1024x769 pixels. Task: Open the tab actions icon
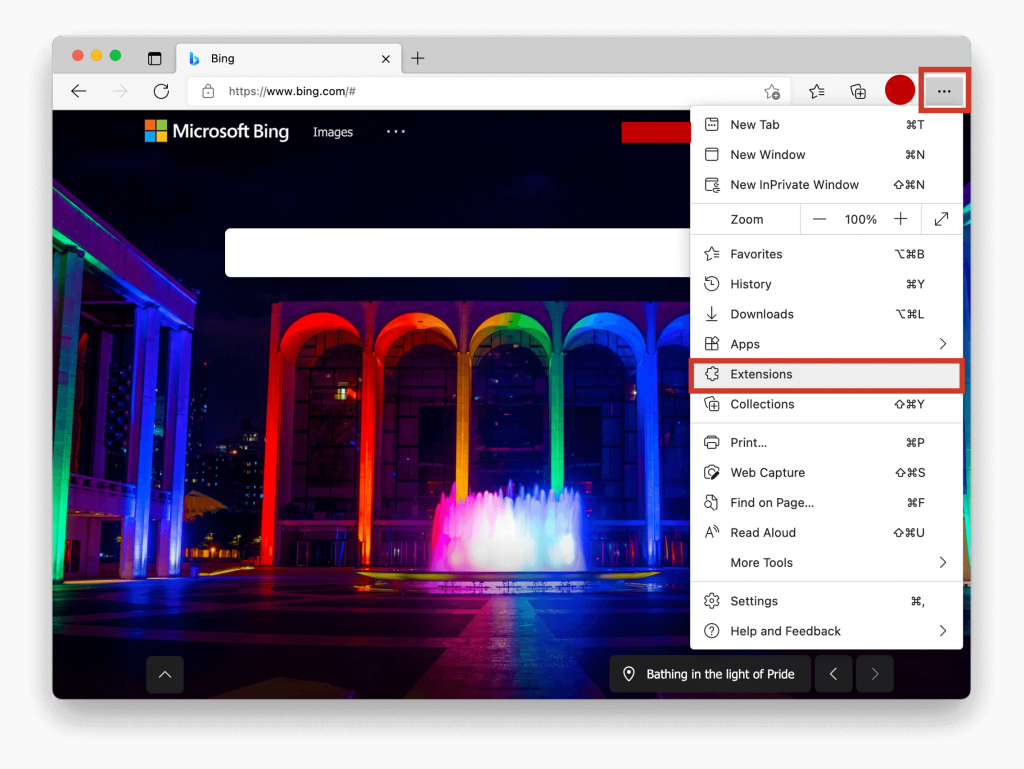click(155, 59)
